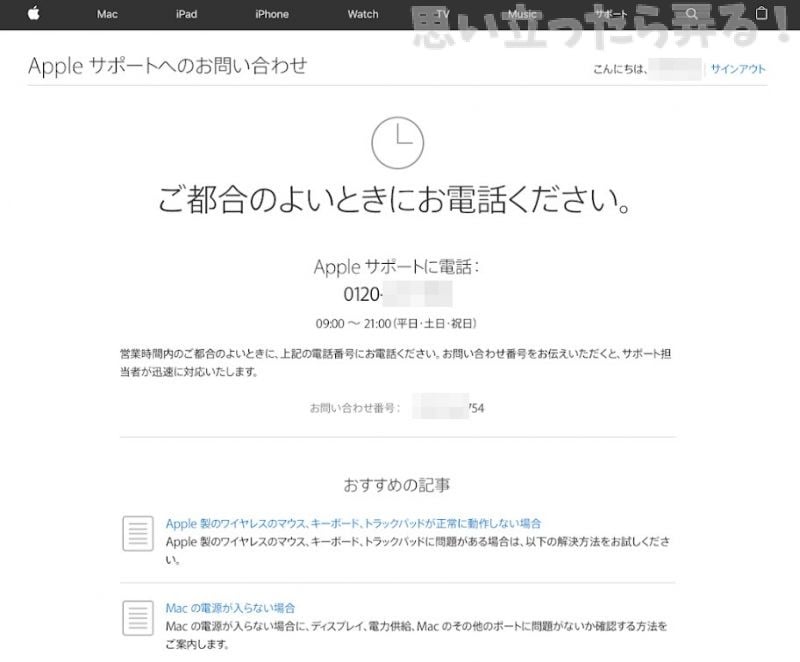Open the Mac の電源が入らない場合 link
The width and height of the screenshot is (800, 662).
tap(230, 608)
